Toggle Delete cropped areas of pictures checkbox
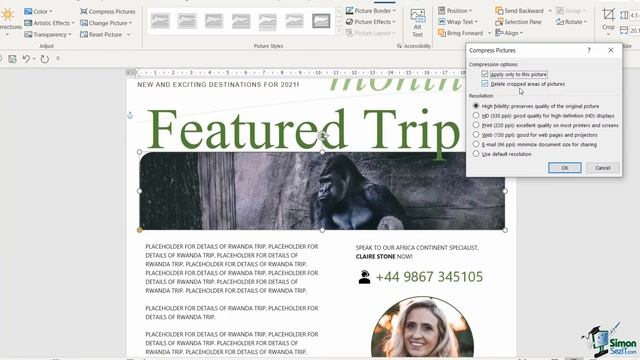The width and height of the screenshot is (640, 360). pyautogui.click(x=484, y=84)
